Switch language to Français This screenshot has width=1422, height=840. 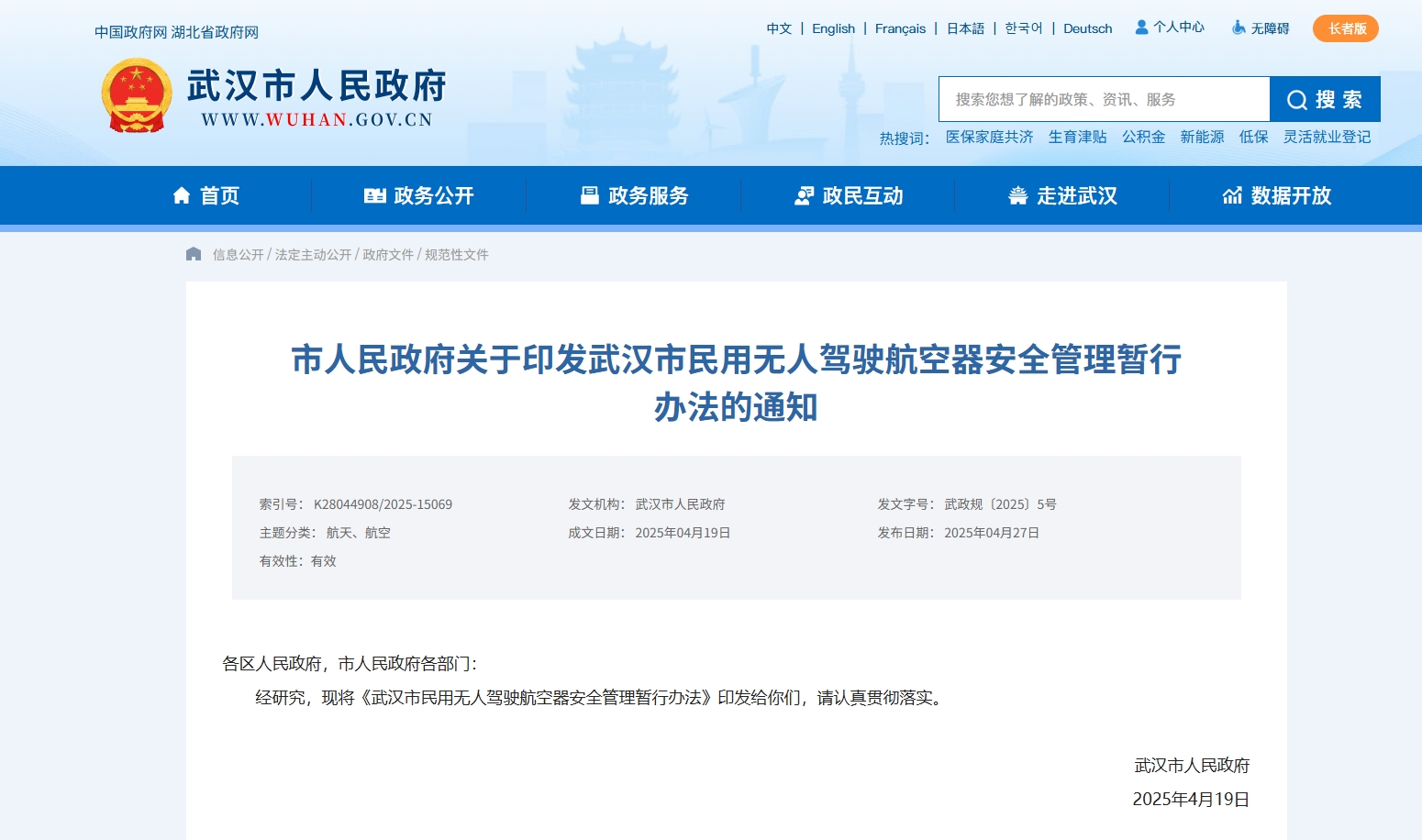tap(900, 28)
